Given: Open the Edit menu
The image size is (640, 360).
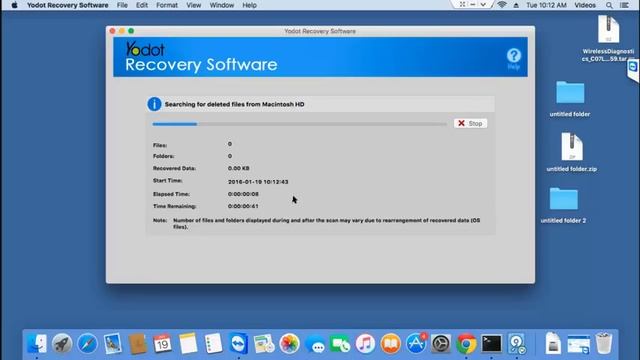Looking at the screenshot, I should 142,5.
